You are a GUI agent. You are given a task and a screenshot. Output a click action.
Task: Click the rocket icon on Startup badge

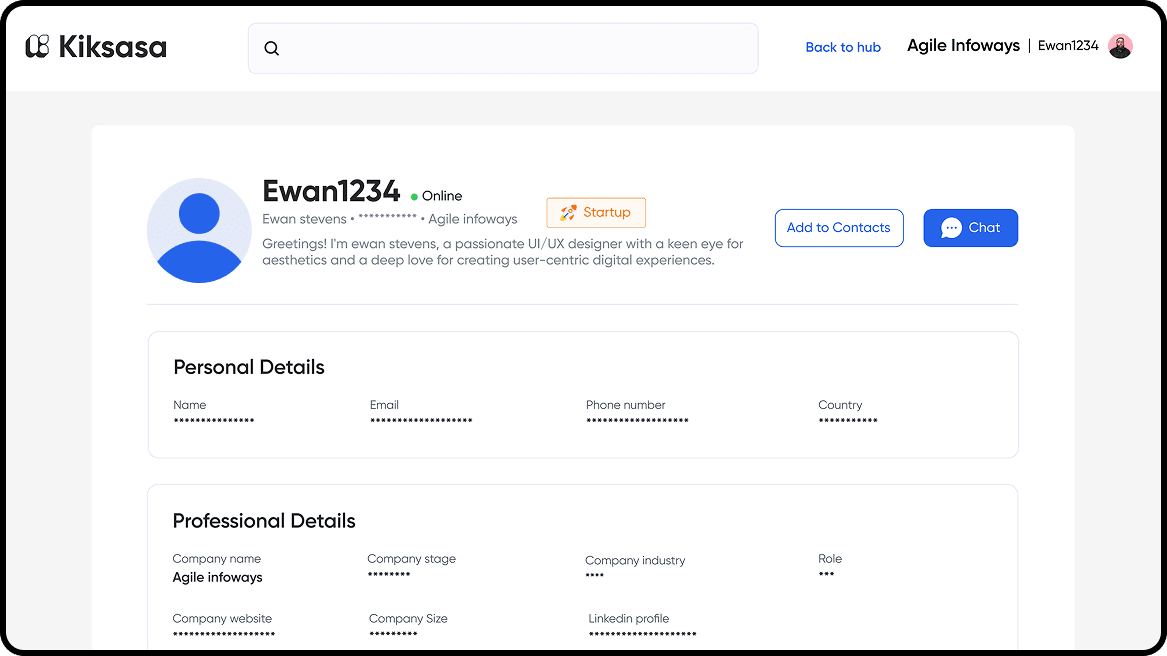pyautogui.click(x=569, y=213)
